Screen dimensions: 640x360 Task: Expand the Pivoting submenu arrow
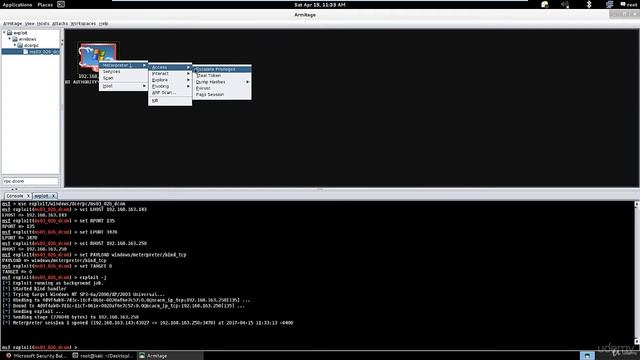tap(189, 86)
